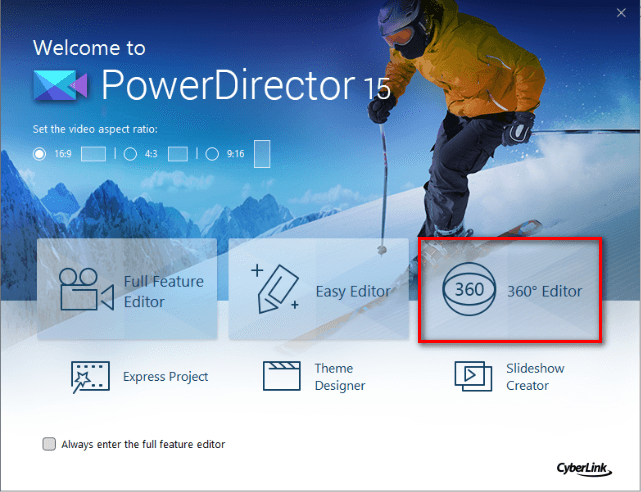
Task: Click the 4:3 ratio text
Action: [x=151, y=154]
